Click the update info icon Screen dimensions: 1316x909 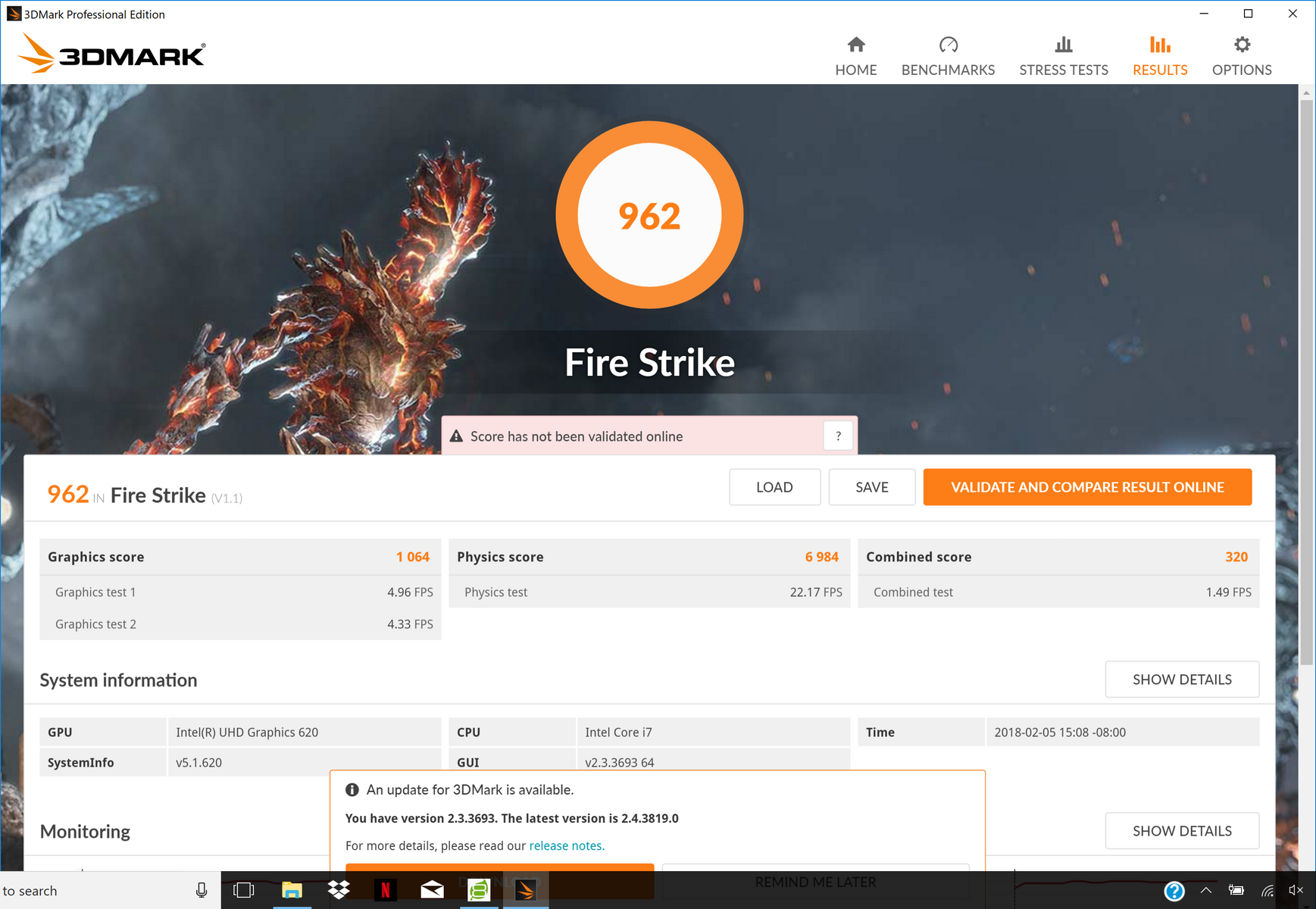coord(352,790)
